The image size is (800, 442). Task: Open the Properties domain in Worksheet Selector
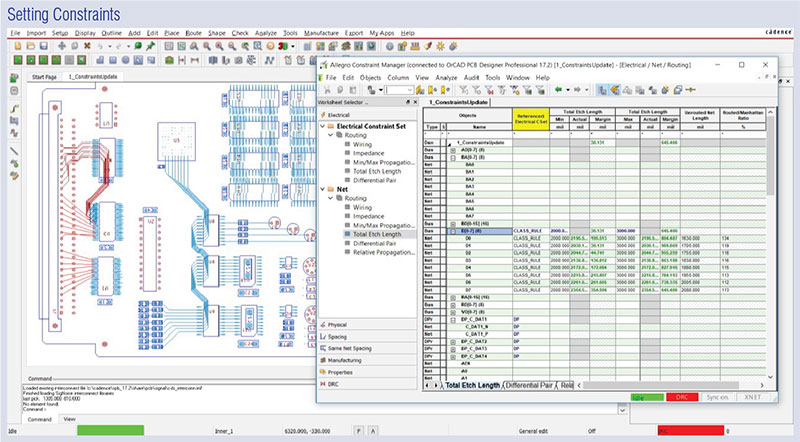pos(367,372)
